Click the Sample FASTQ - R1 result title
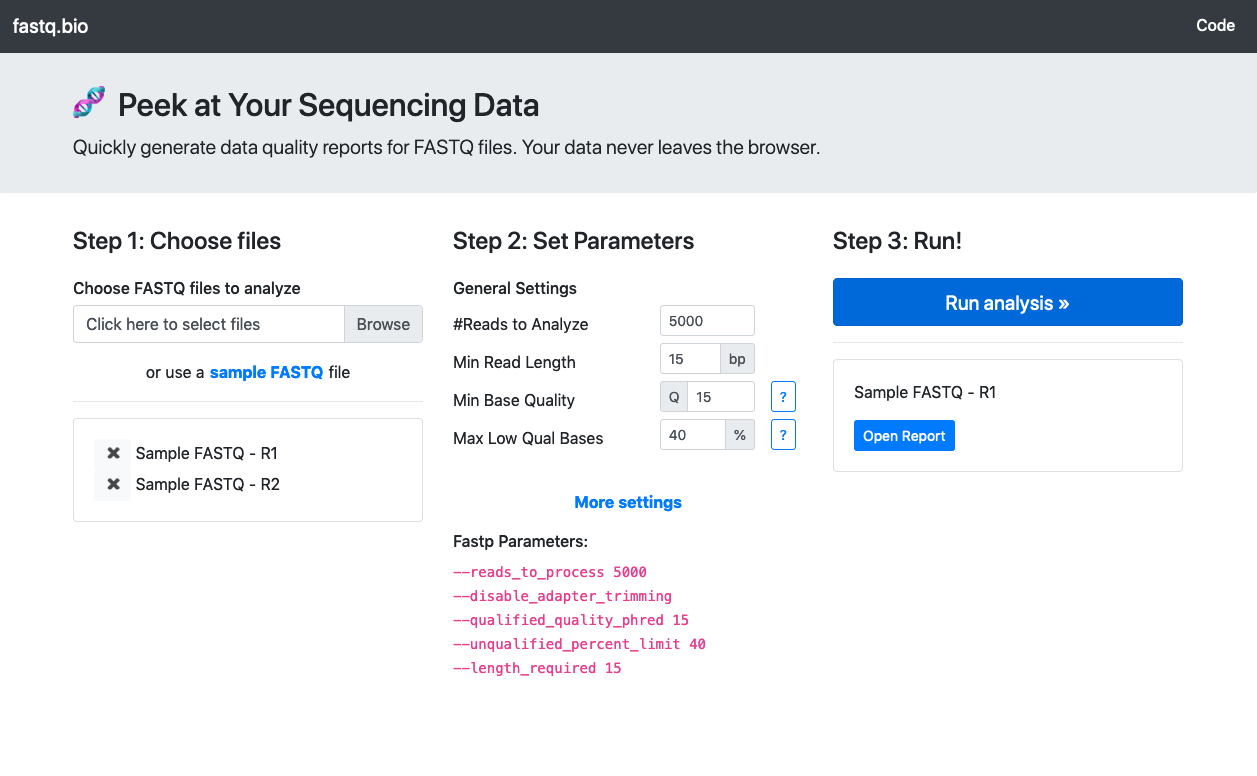Screen dimensions: 1257x776 (925, 392)
